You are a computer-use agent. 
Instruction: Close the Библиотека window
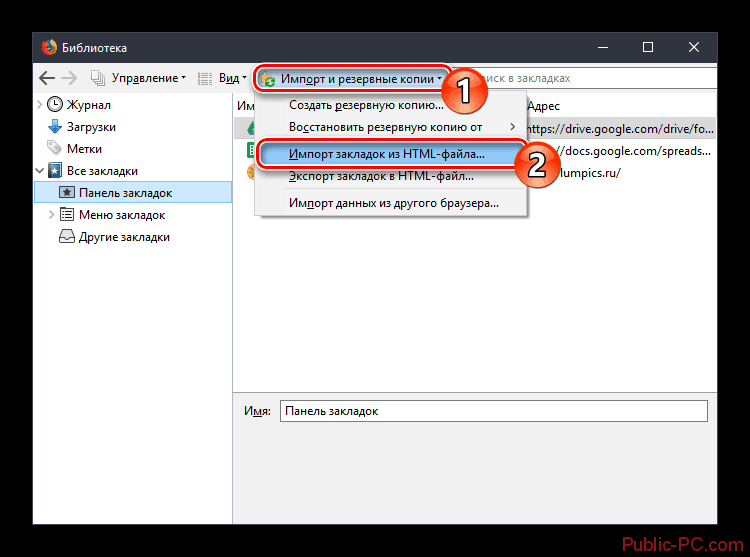(694, 47)
